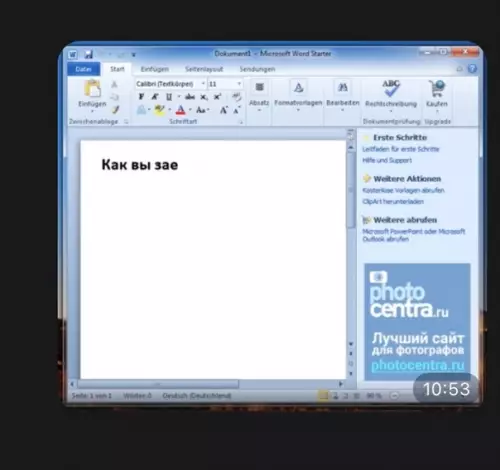Viewport: 500px width, 470px height.
Task: Switch to Draft view button
Action: pyautogui.click(x=357, y=396)
